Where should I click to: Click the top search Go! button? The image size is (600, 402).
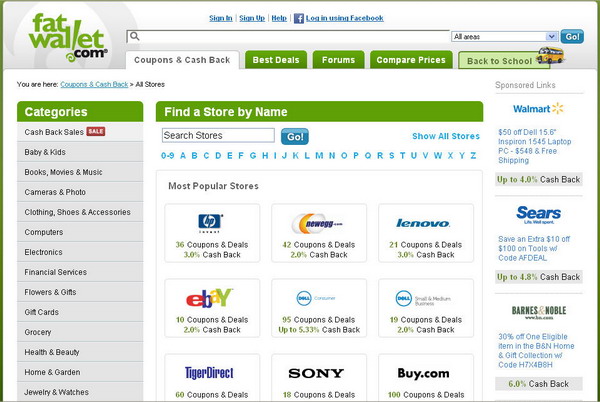(572, 37)
